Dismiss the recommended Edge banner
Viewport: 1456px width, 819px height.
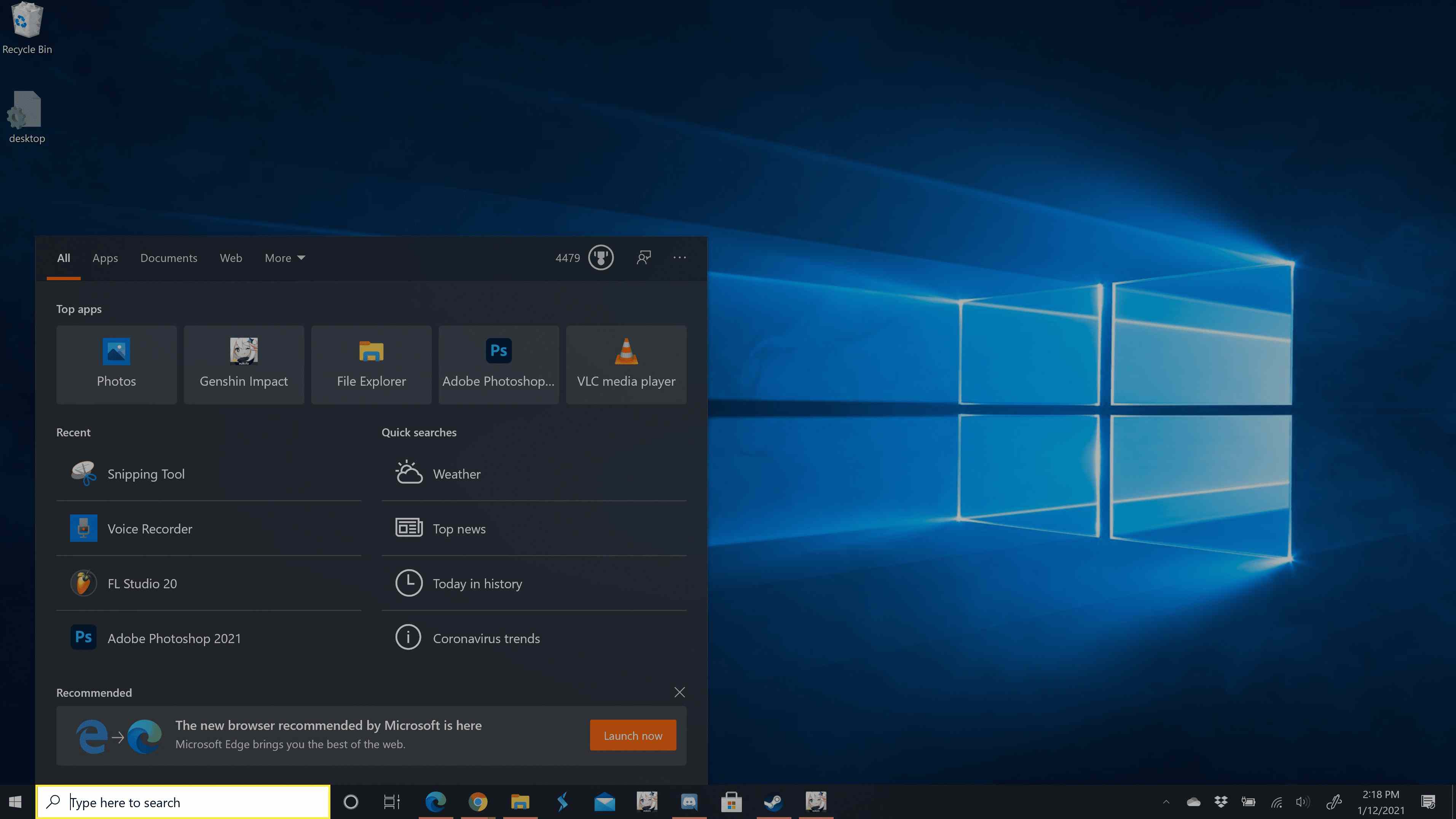[x=679, y=692]
